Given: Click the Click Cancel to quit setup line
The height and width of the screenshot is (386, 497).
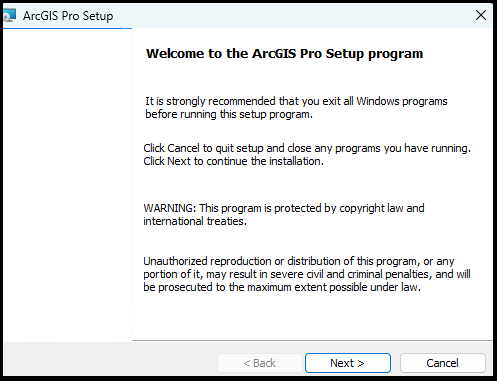Looking at the screenshot, I should point(307,148).
